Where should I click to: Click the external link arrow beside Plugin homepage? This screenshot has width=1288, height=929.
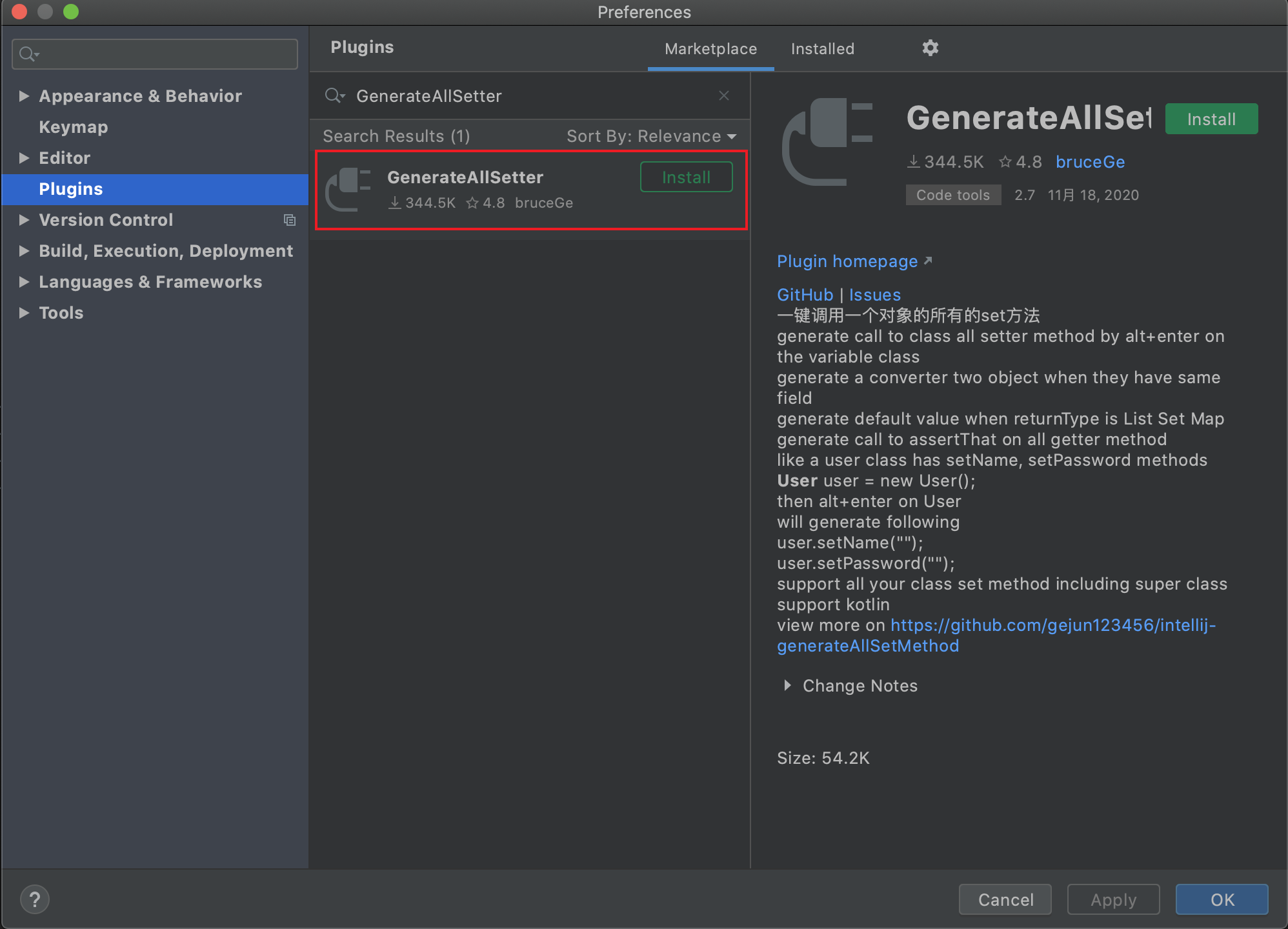[928, 261]
